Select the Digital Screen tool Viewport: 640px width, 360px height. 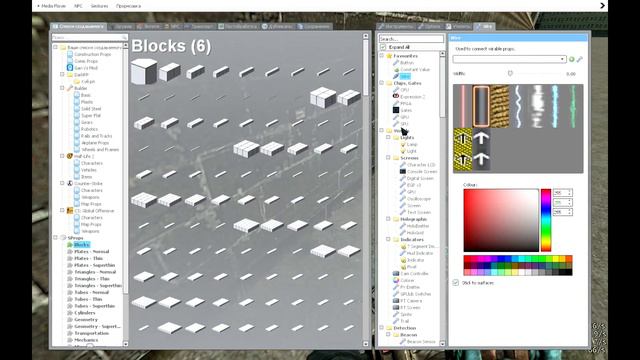pos(420,178)
